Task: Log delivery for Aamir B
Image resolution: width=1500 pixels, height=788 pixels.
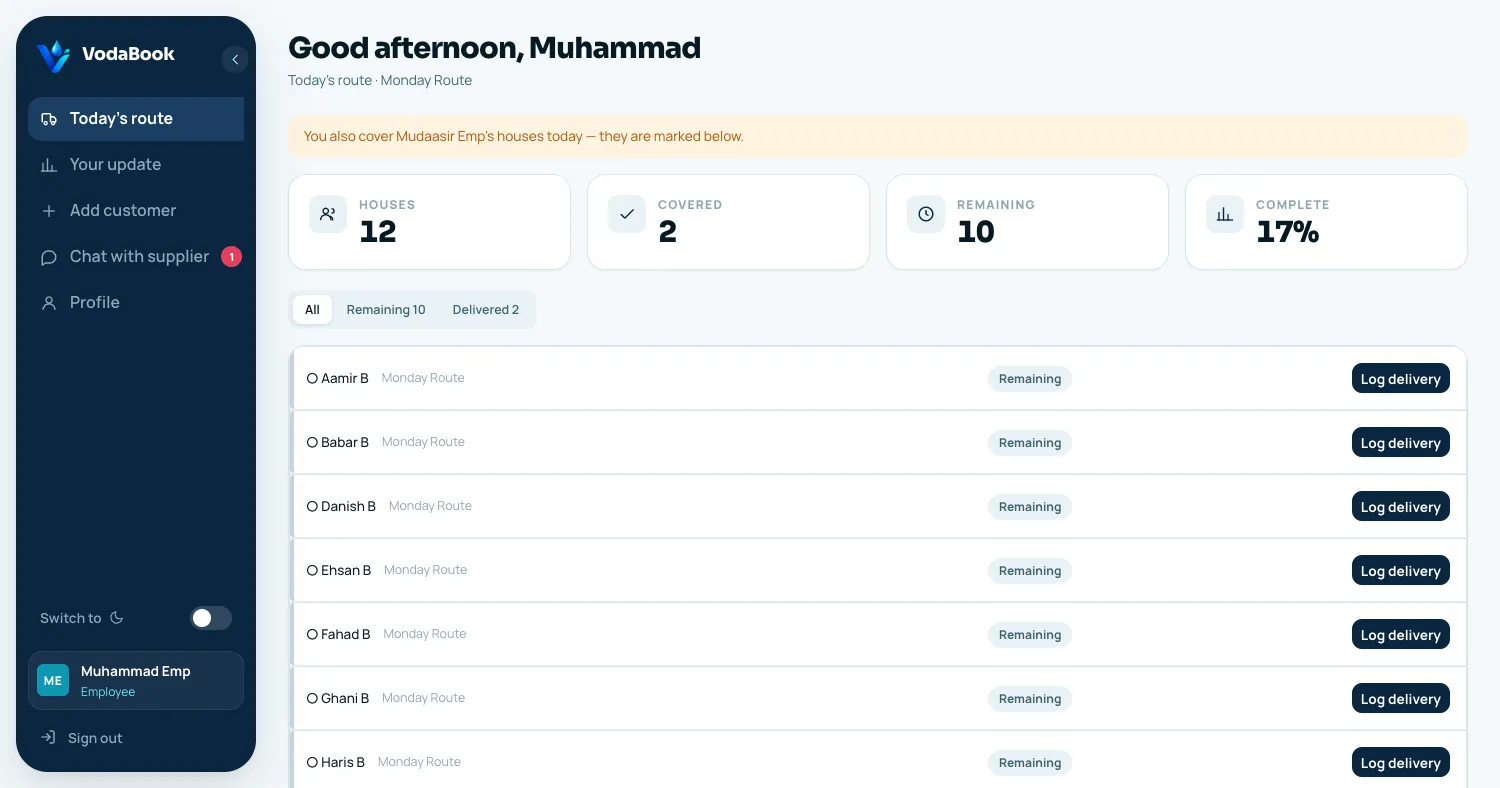Action: coord(1400,379)
